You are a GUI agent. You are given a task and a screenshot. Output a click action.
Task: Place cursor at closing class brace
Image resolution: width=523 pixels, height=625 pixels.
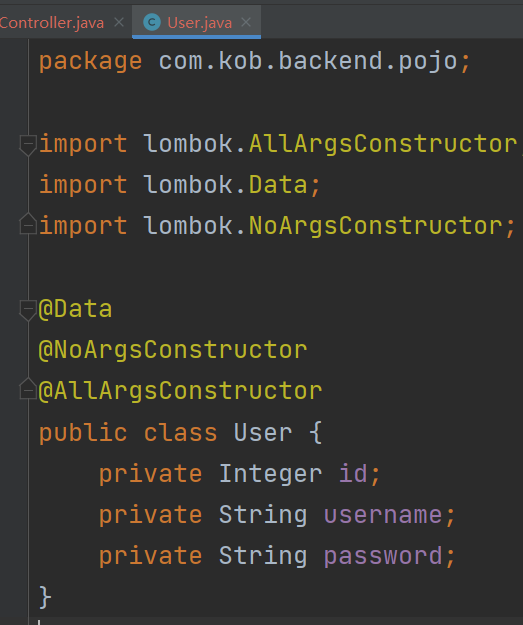coord(45,597)
